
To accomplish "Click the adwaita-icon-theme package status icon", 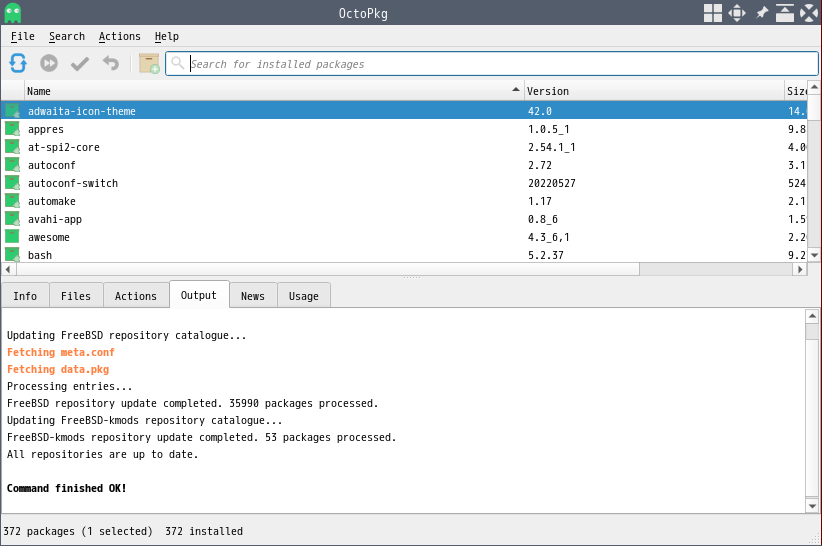I will click(x=13, y=111).
